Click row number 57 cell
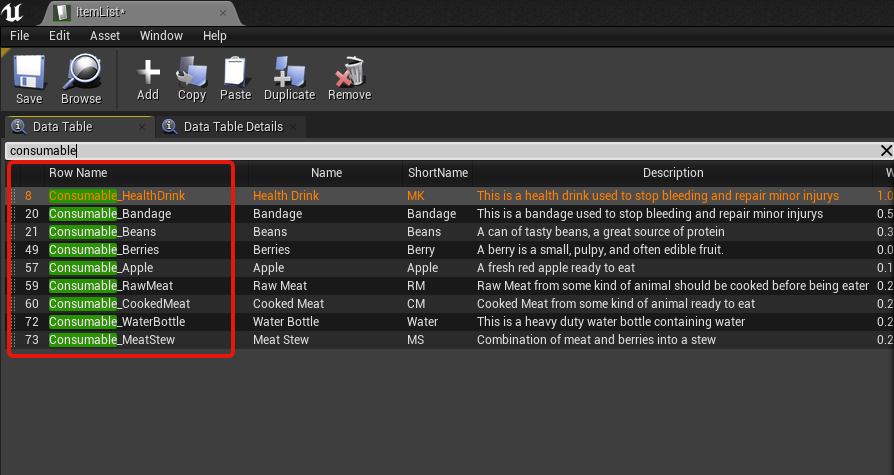 (x=32, y=267)
